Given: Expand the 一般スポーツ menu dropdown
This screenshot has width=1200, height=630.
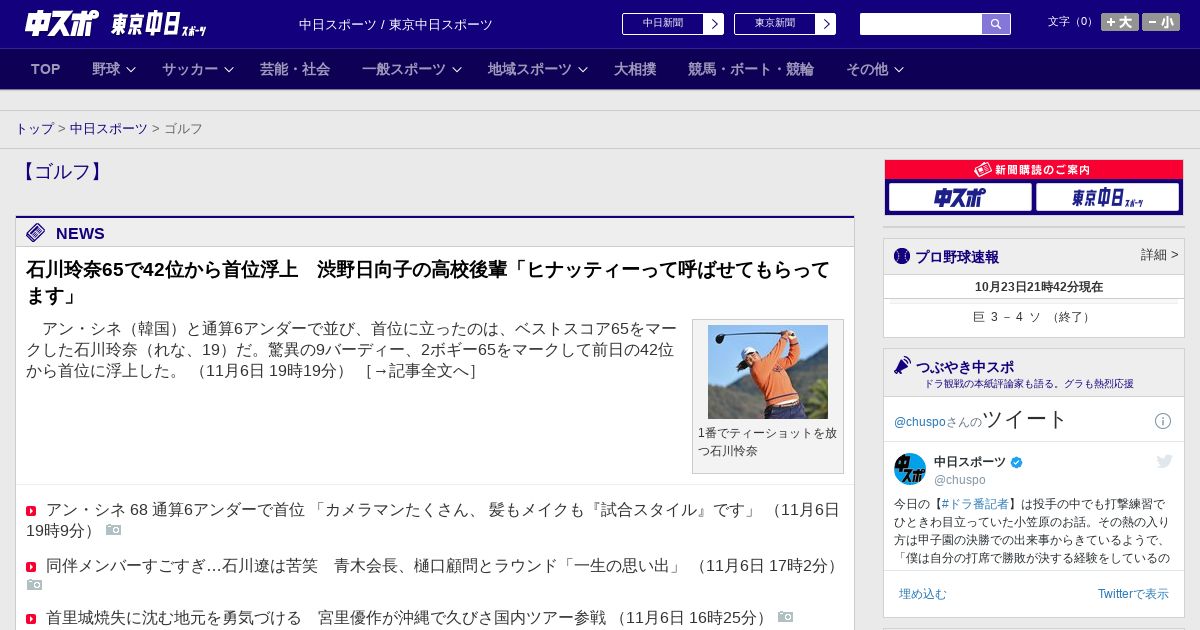Looking at the screenshot, I should 457,70.
